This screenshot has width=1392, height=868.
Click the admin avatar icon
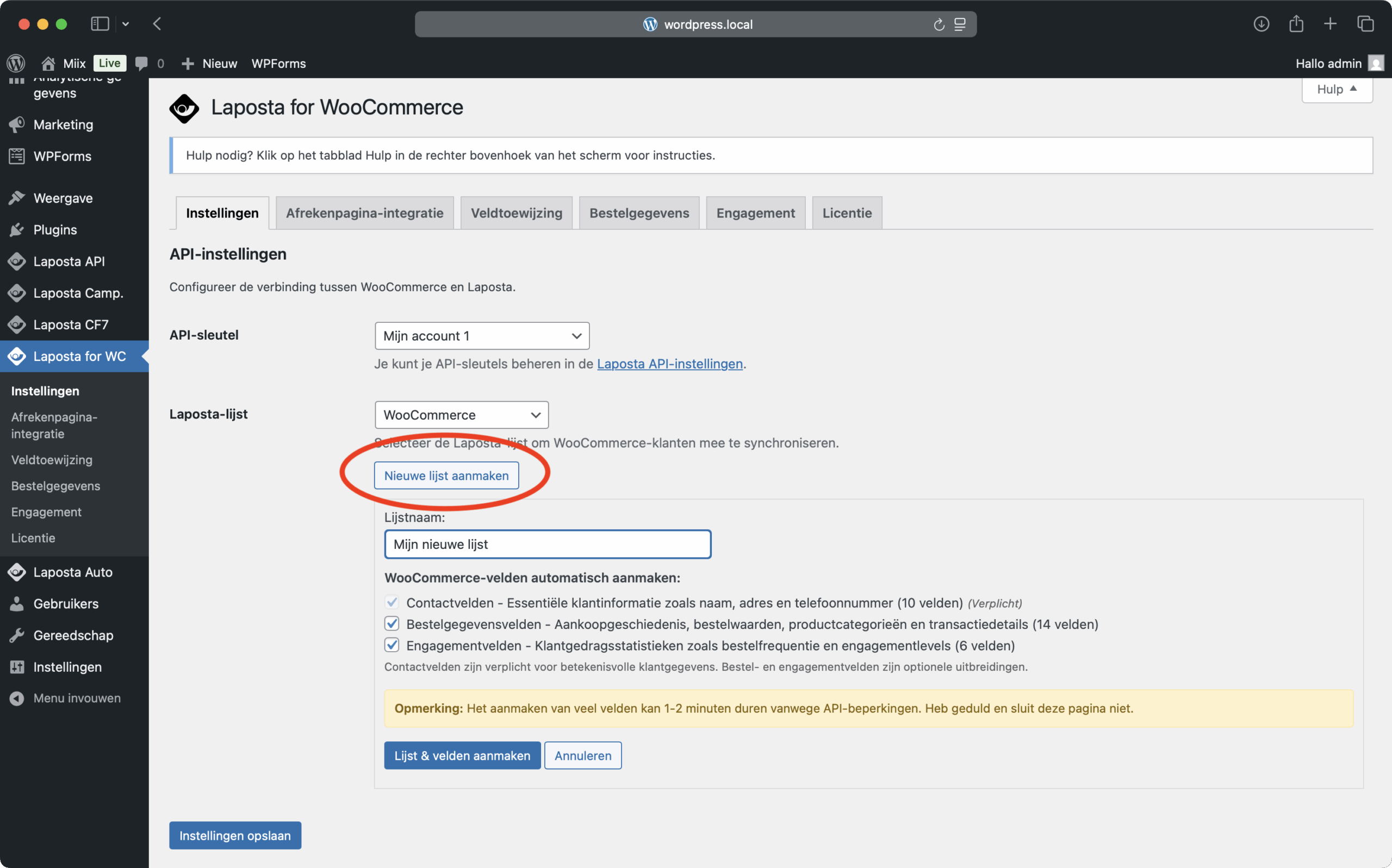1376,63
